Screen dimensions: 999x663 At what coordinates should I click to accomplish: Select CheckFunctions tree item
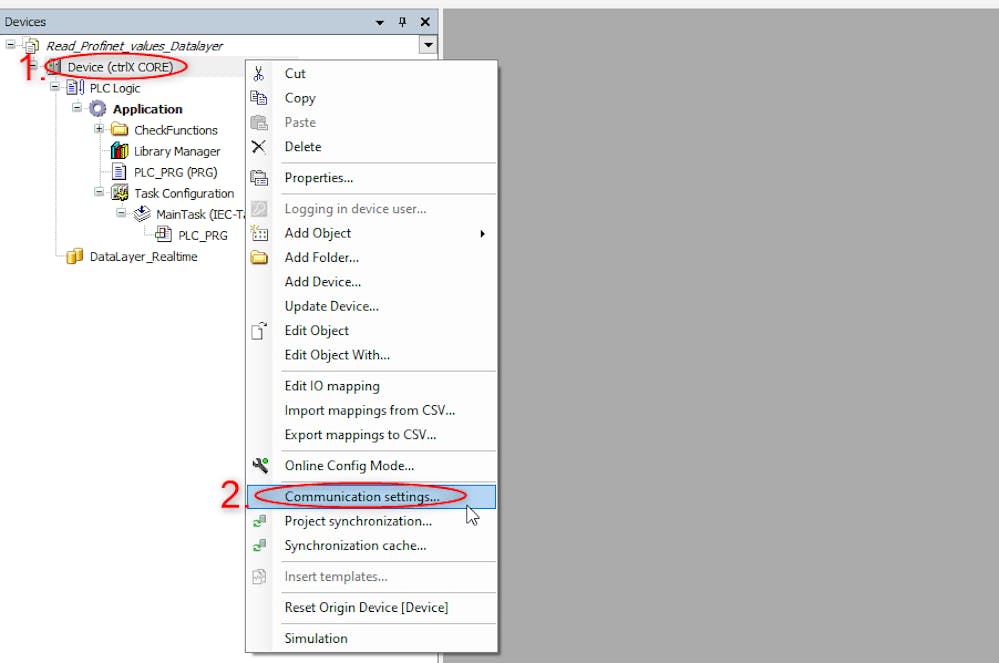tap(176, 130)
